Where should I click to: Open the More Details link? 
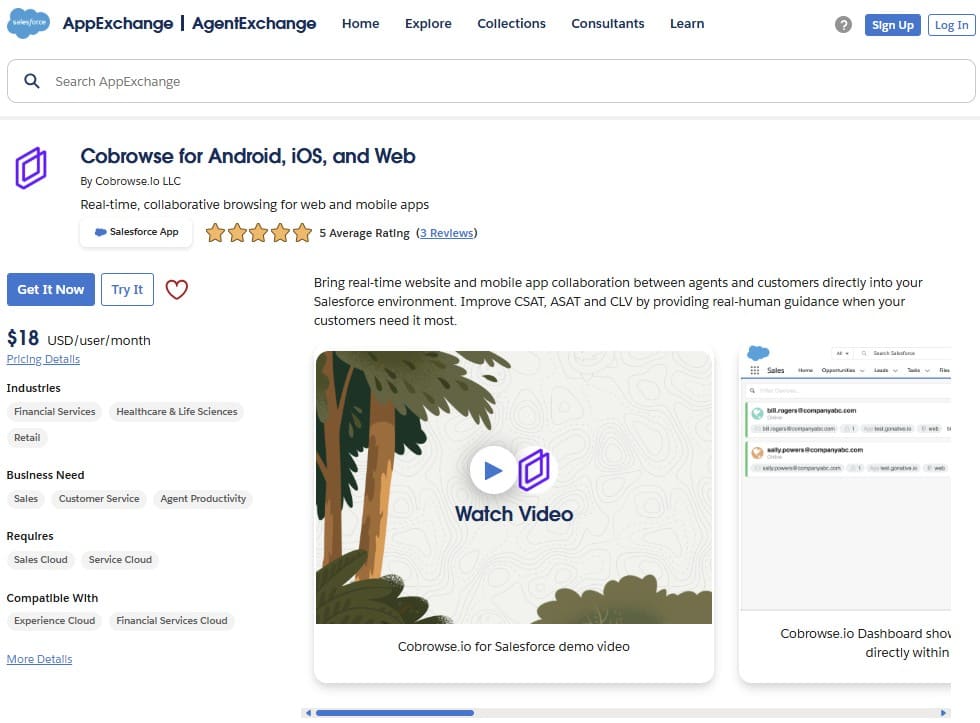pyautogui.click(x=39, y=659)
